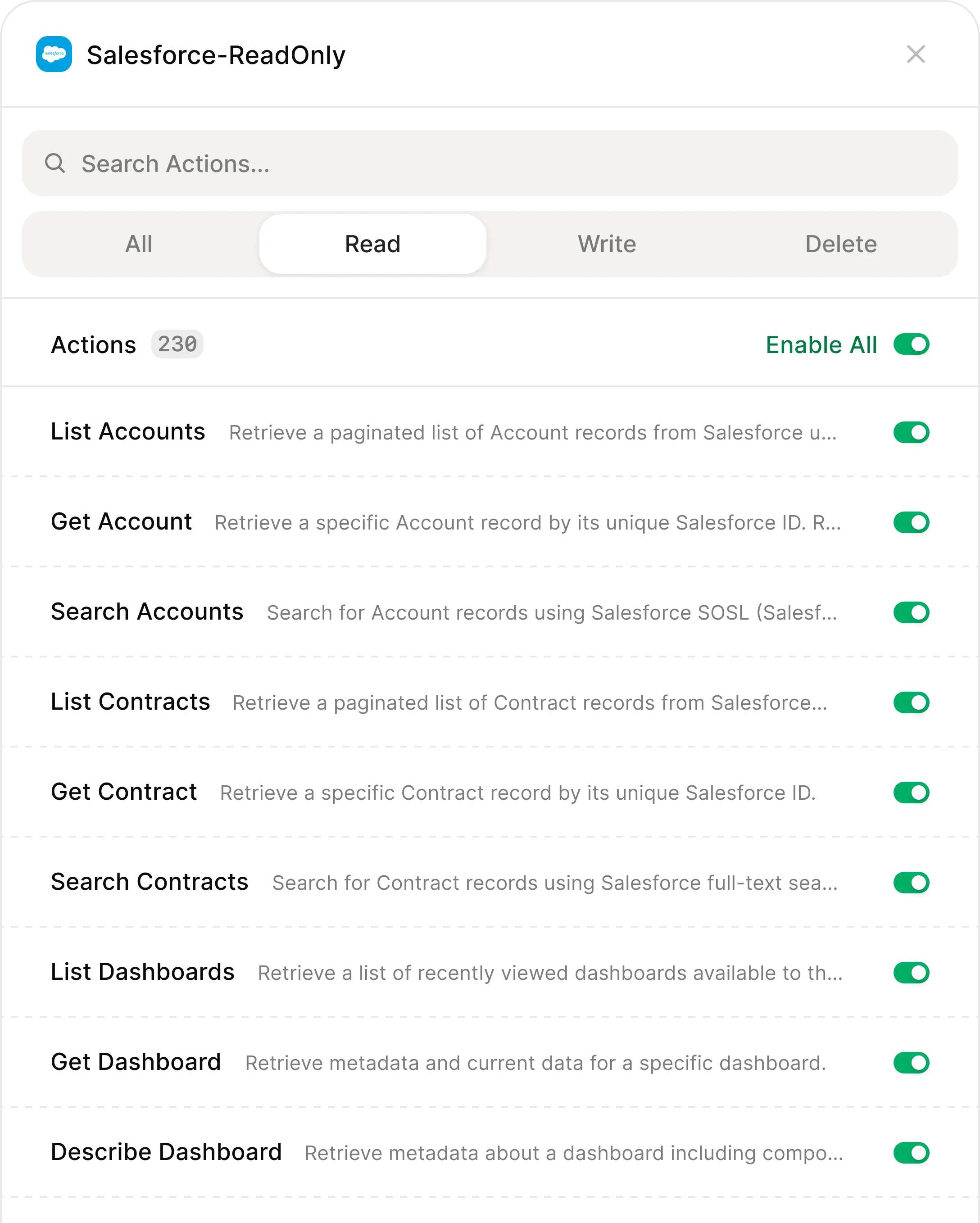Click the List Contracts action name

click(x=131, y=702)
